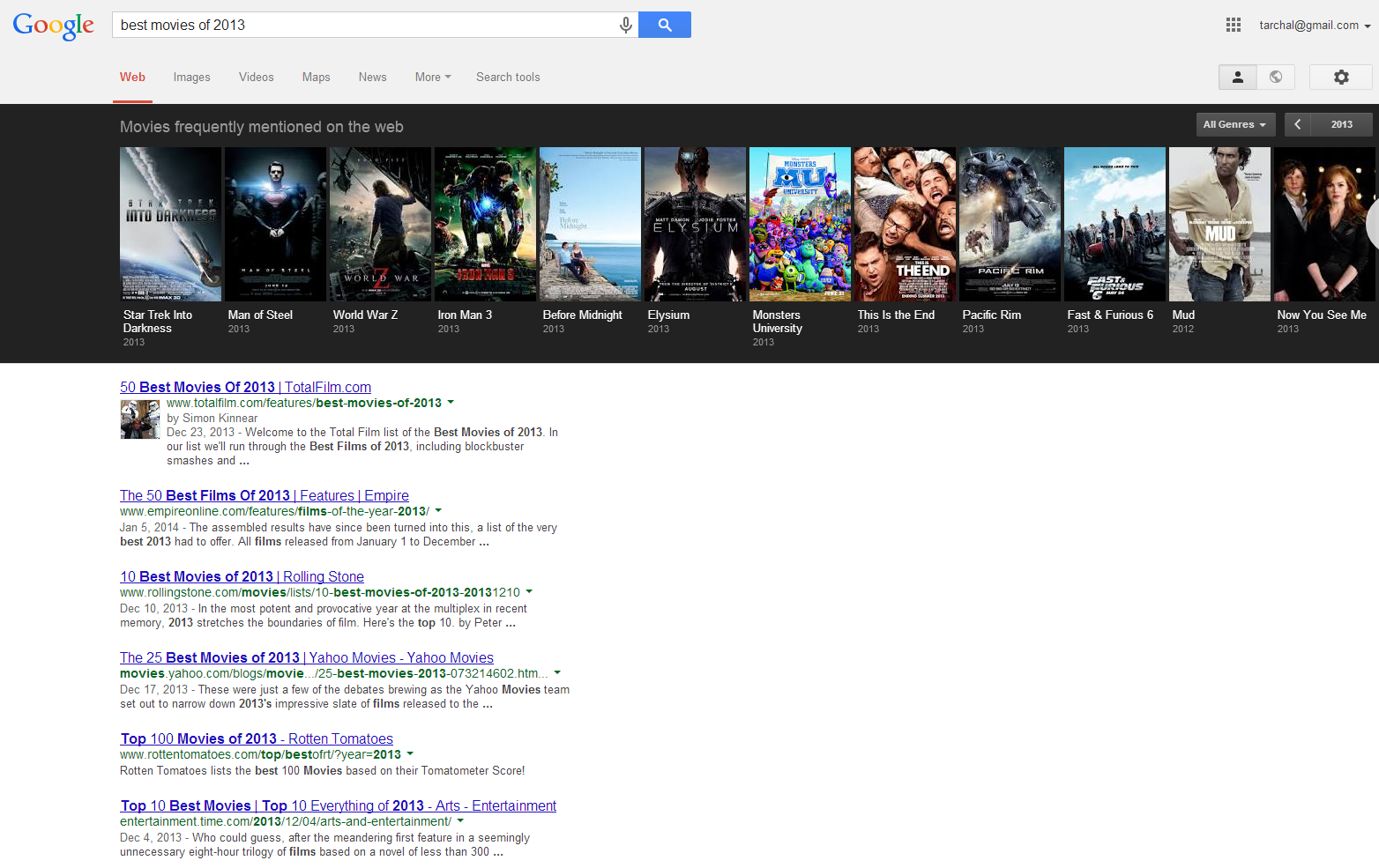
Task: Click the 2013 year button in carousel
Action: 1341,124
